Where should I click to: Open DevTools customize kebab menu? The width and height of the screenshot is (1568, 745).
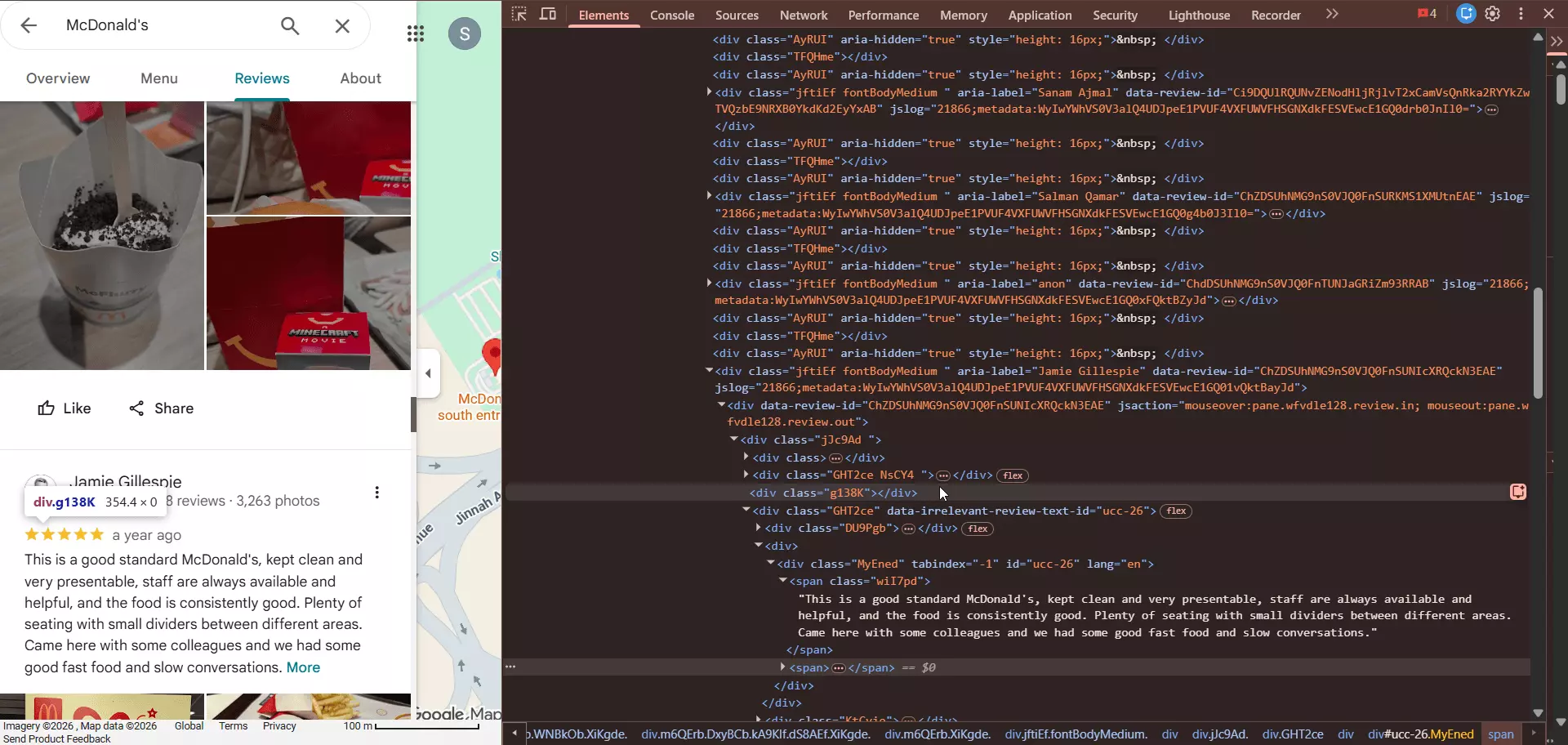coord(1521,14)
